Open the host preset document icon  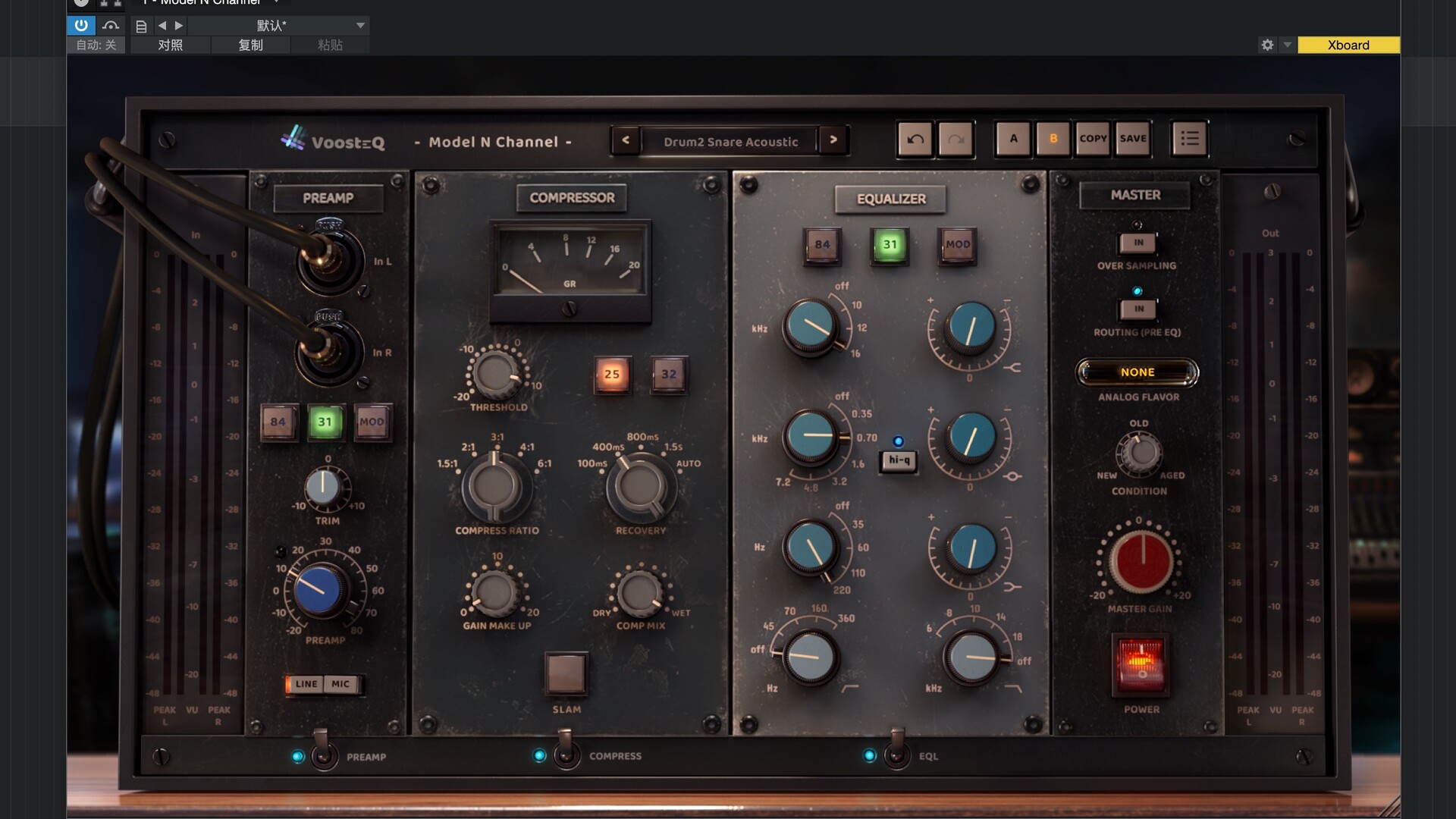tap(141, 27)
